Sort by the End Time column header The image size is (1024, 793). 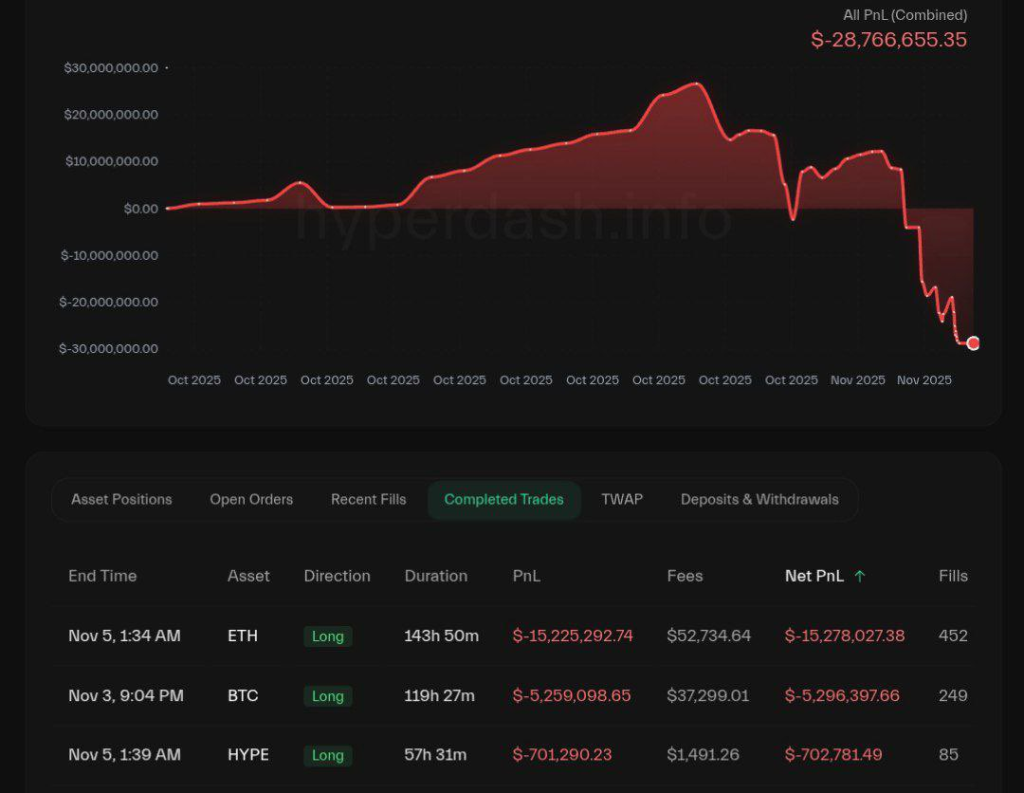tap(102, 576)
